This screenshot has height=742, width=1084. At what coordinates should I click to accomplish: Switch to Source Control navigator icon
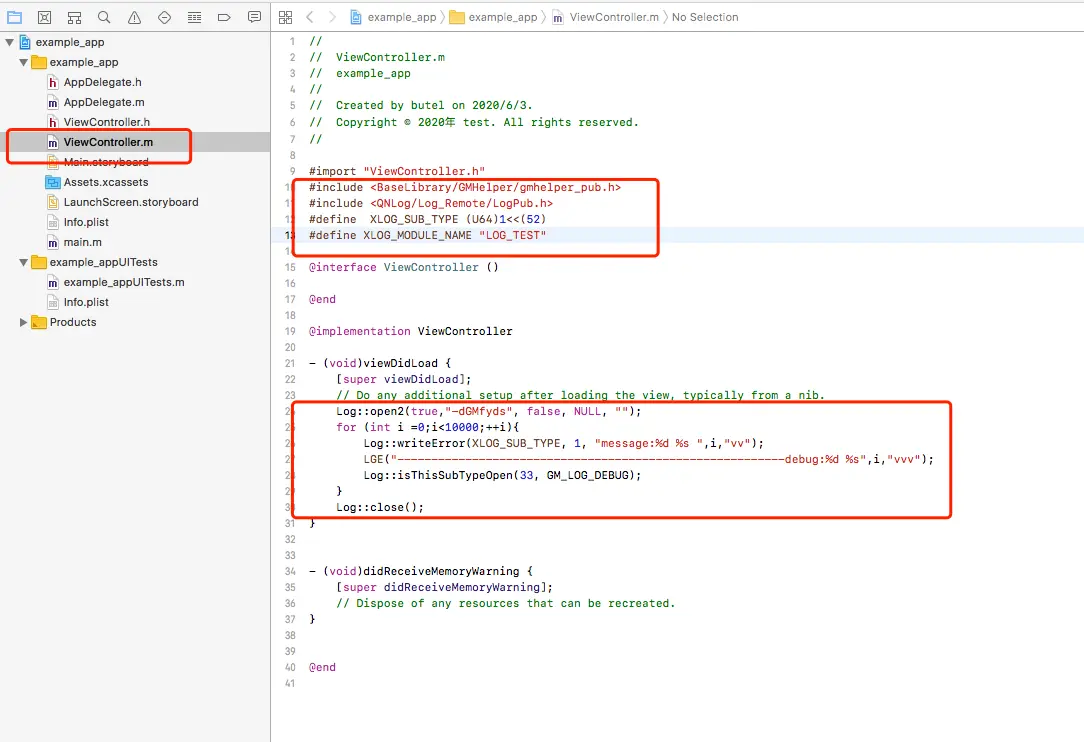coord(44,17)
